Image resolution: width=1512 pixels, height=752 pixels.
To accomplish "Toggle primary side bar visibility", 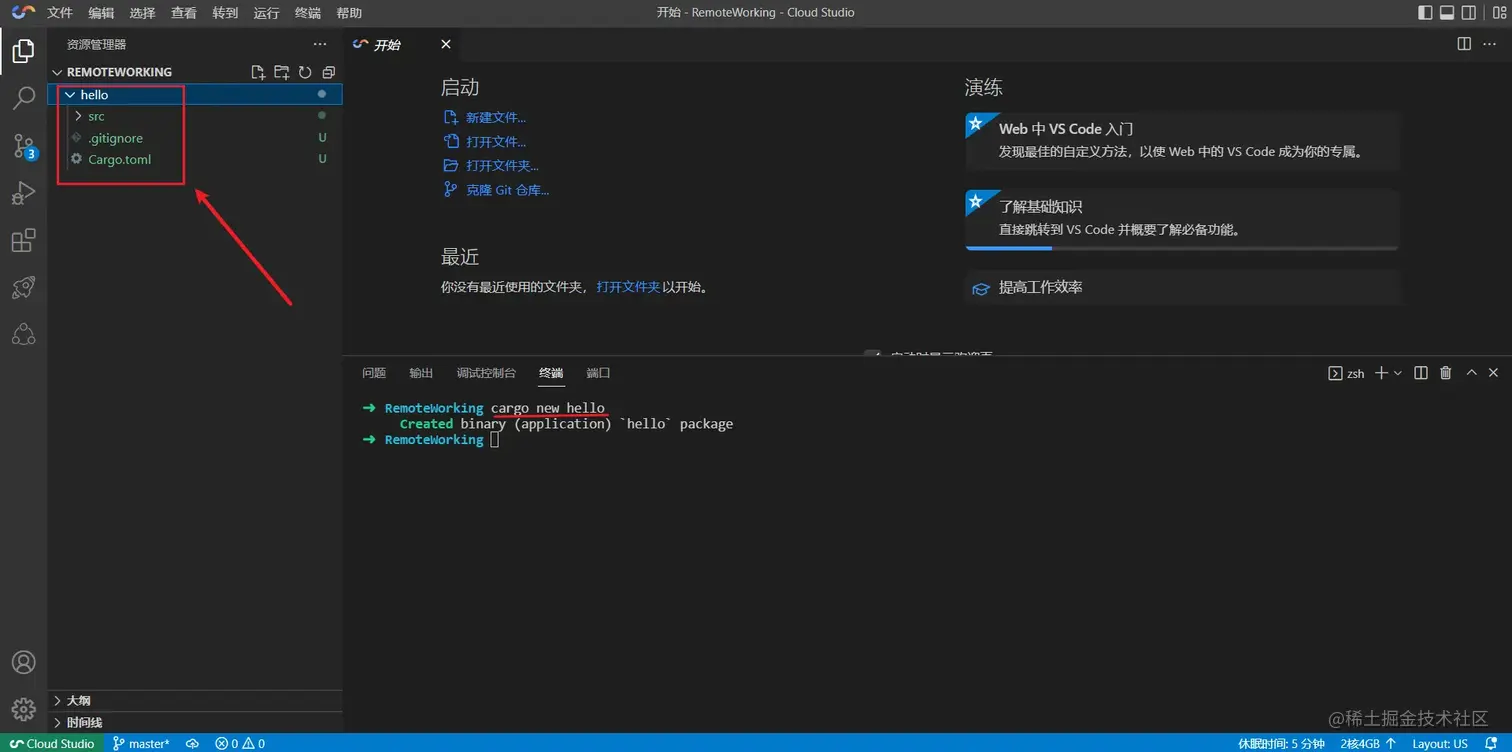I will pyautogui.click(x=1425, y=13).
